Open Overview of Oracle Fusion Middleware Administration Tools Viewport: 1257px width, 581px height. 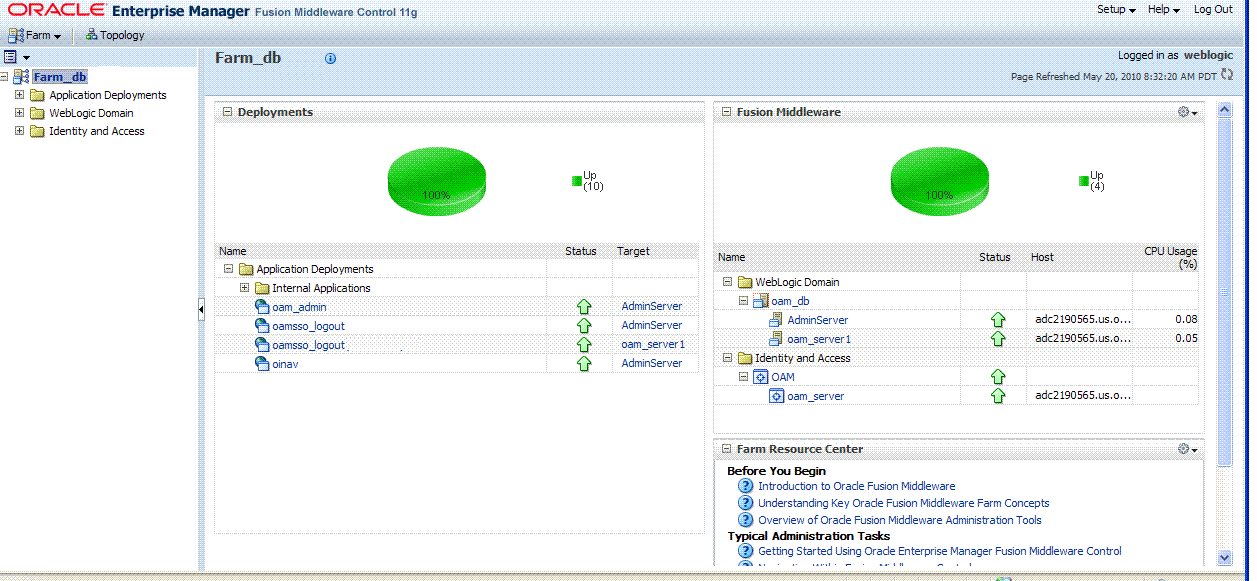click(900, 520)
